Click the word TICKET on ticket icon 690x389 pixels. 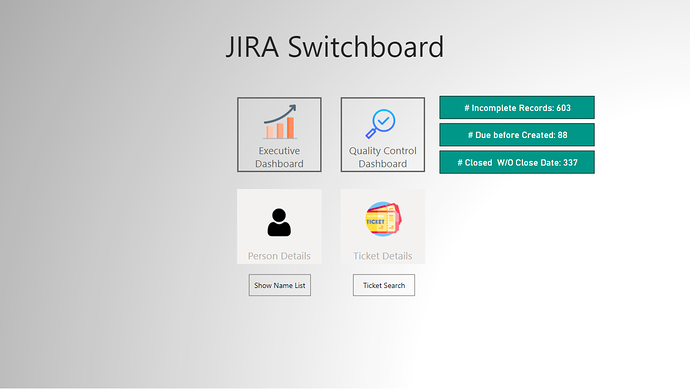(375, 221)
